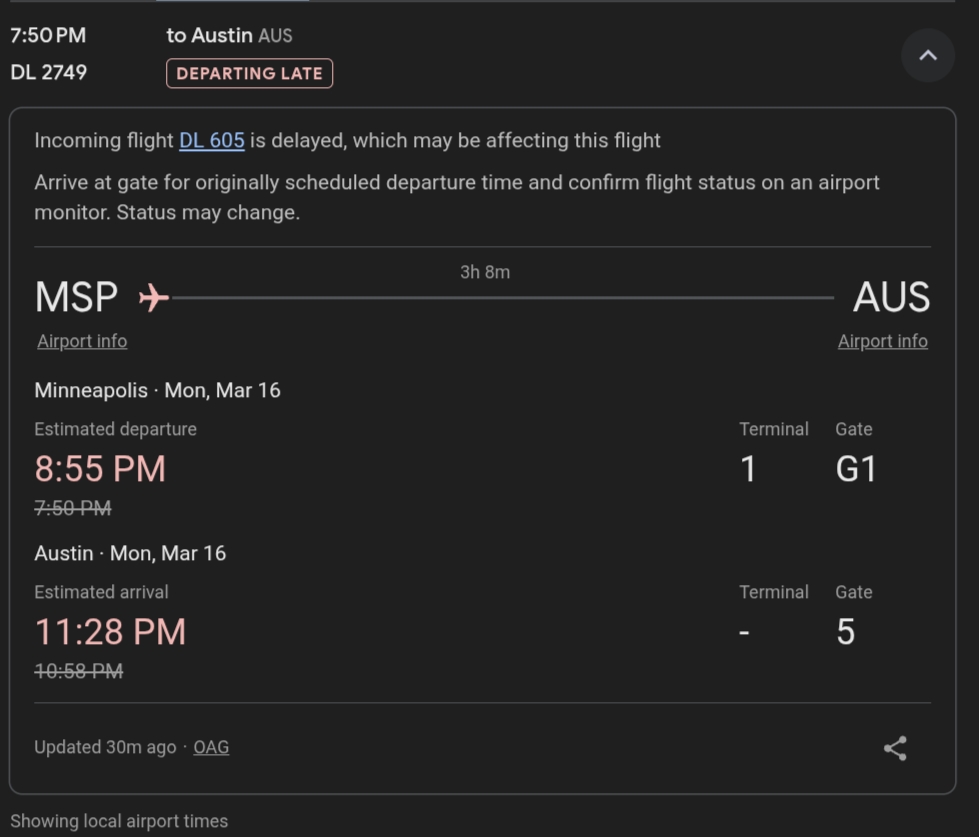Collapse the DL 2749 flight details chevron

point(927,55)
